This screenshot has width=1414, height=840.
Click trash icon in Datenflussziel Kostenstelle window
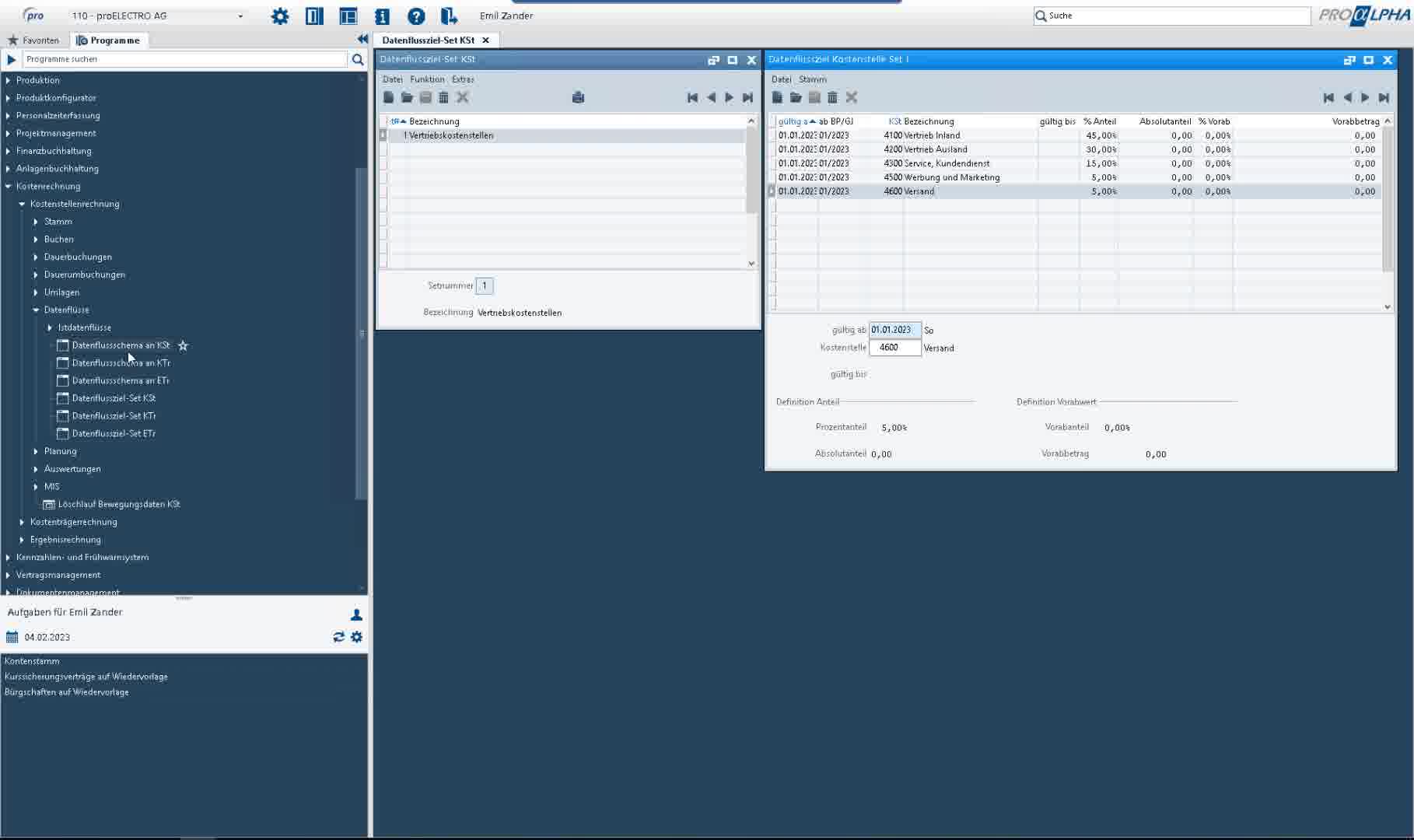832,97
